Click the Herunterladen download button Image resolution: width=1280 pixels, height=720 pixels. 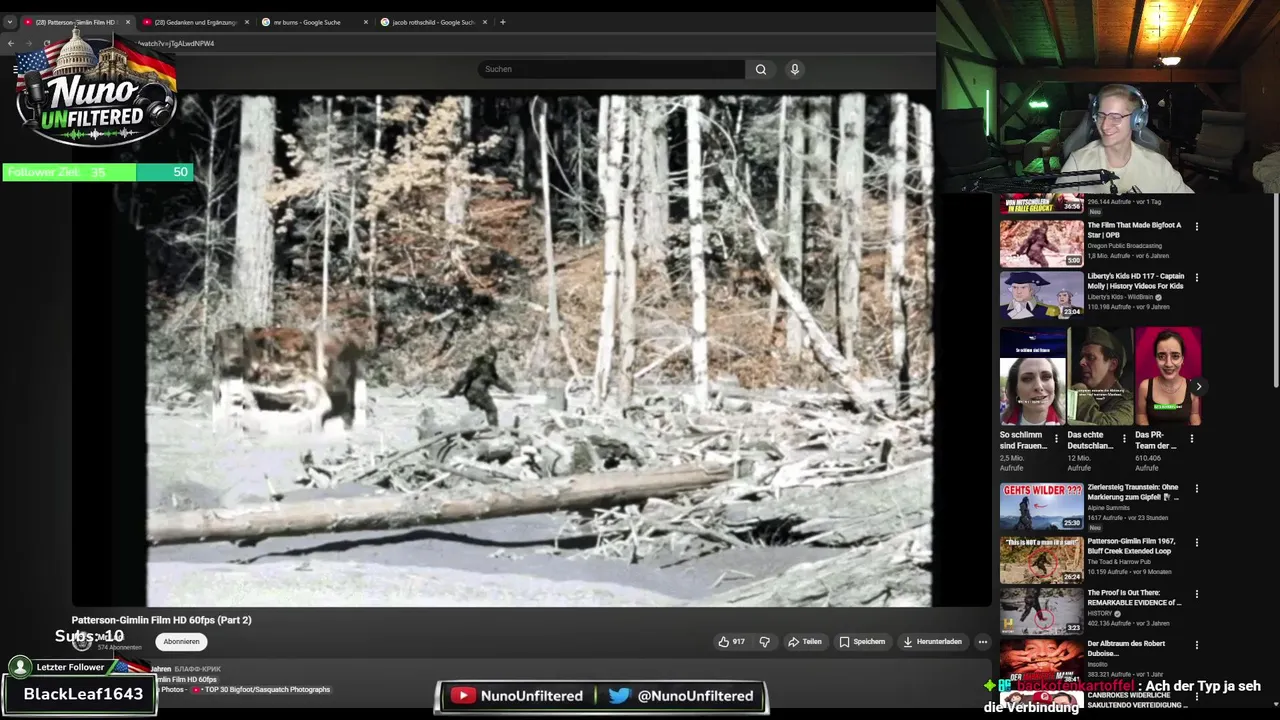pos(932,642)
